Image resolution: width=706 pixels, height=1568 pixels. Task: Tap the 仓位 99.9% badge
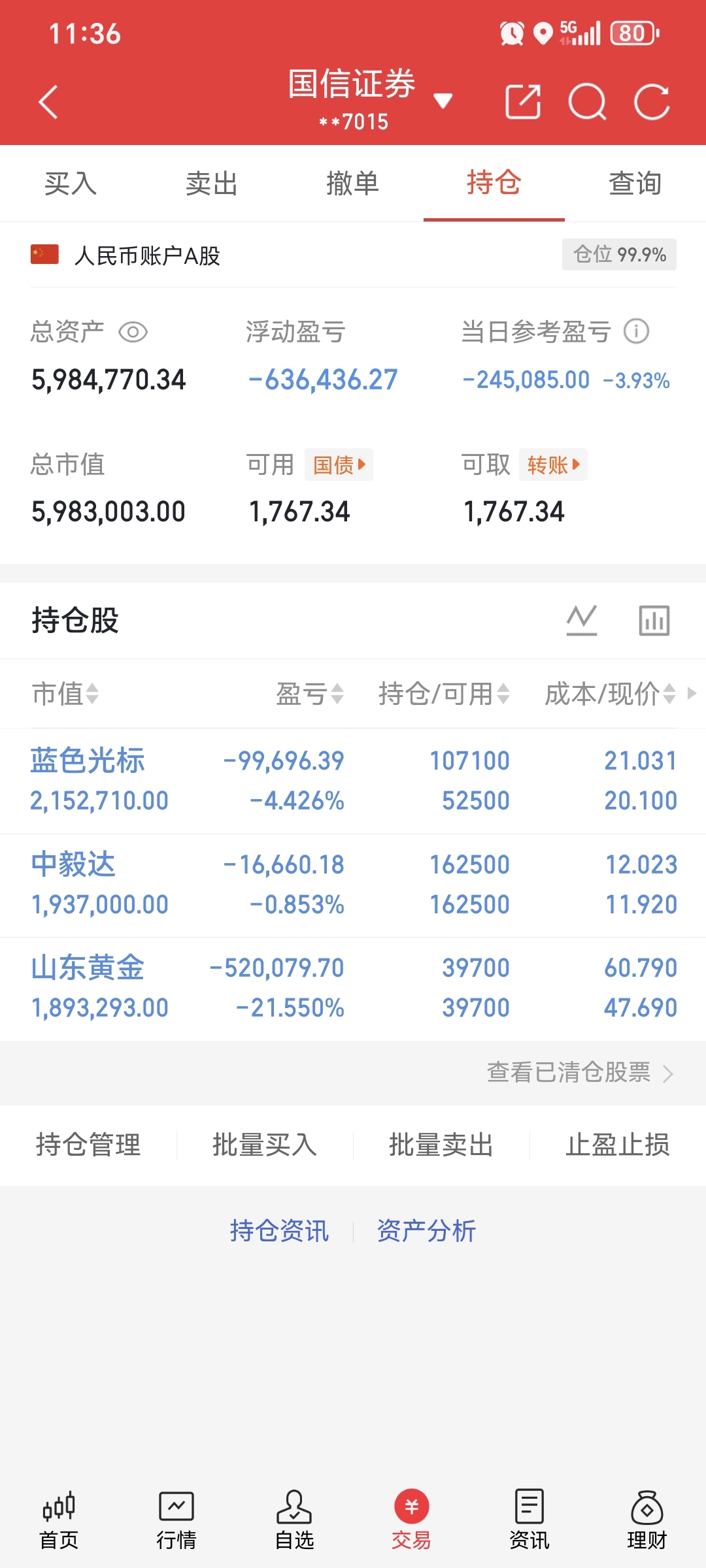point(619,254)
